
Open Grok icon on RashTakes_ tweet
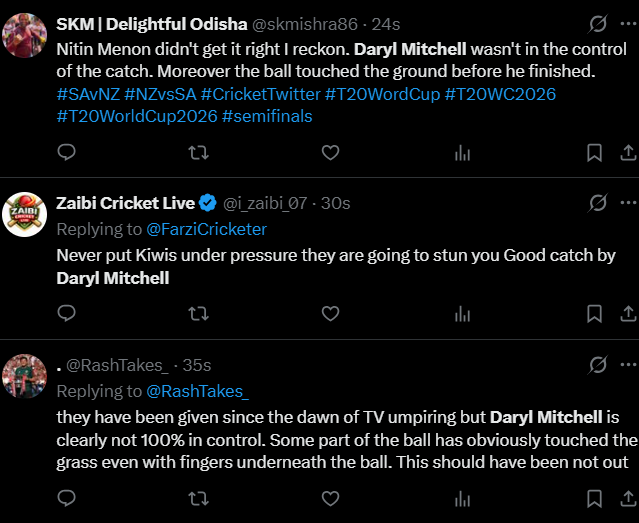tap(598, 365)
